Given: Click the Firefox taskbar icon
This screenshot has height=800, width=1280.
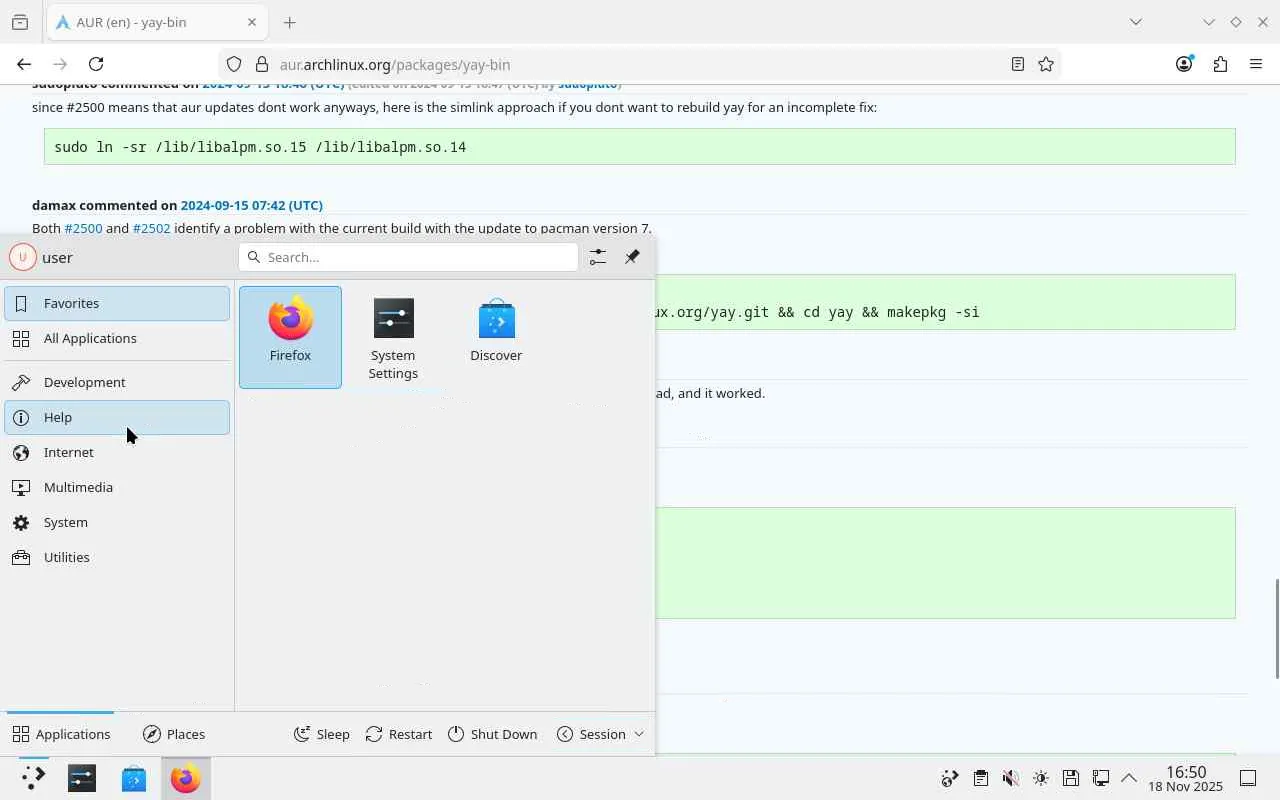Looking at the screenshot, I should pos(185,778).
